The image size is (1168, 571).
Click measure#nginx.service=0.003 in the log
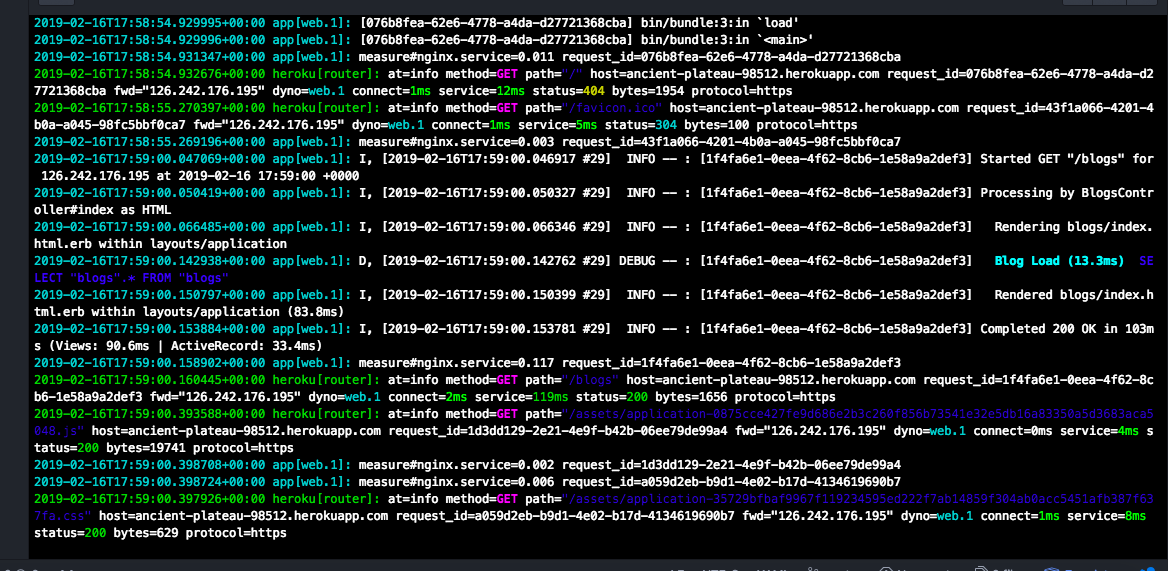(x=456, y=144)
